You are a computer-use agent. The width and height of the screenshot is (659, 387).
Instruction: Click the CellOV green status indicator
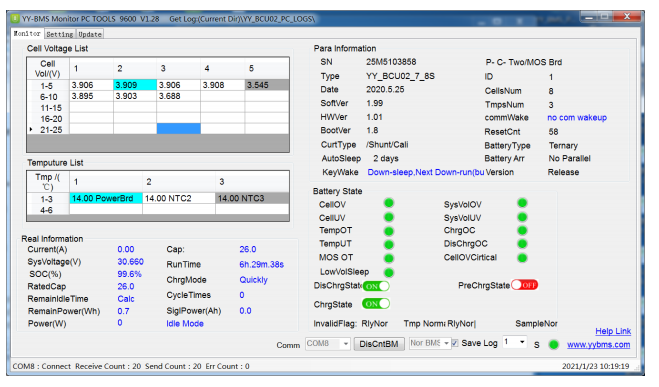tap(389, 203)
